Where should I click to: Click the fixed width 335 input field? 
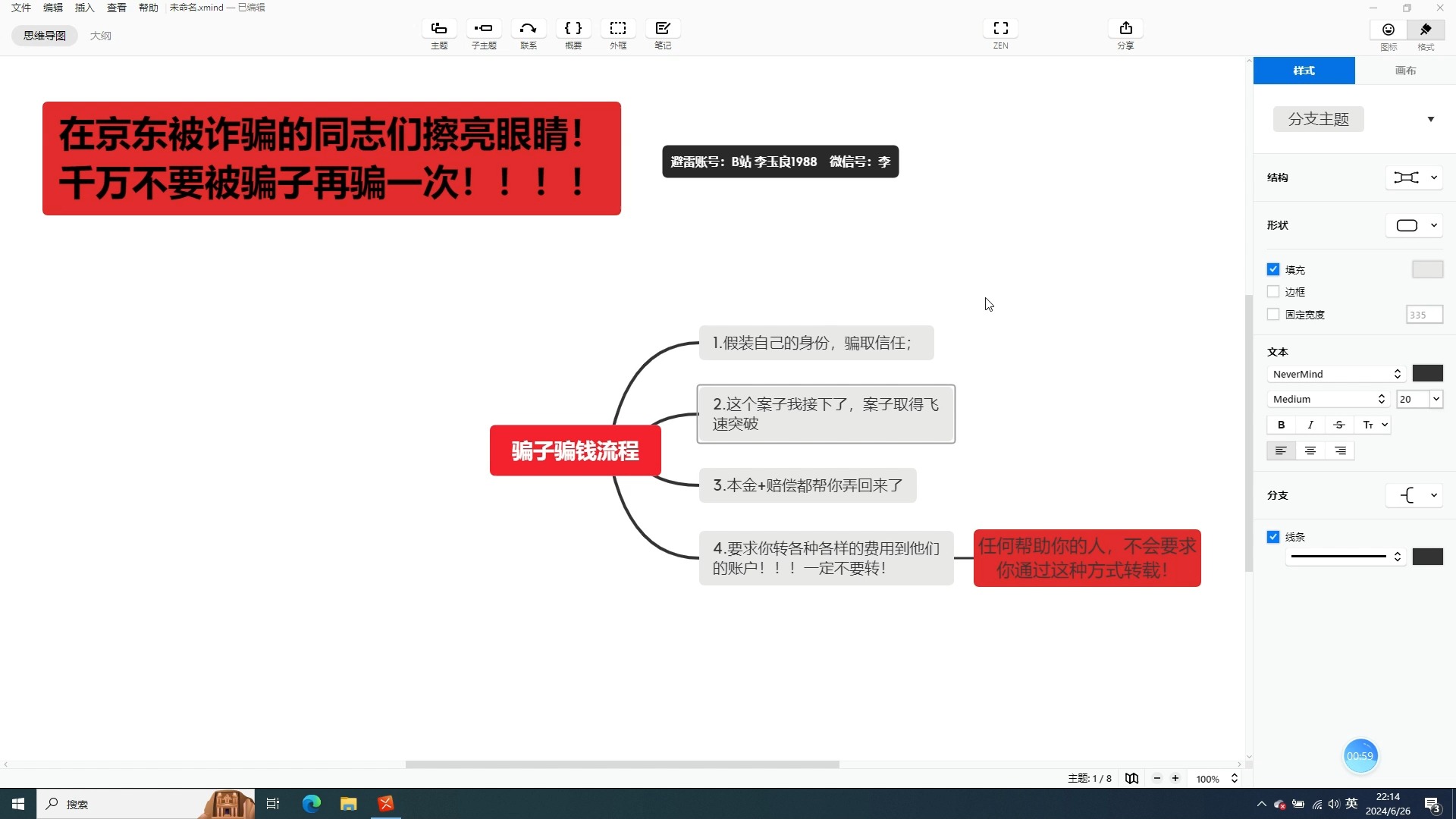(x=1424, y=315)
